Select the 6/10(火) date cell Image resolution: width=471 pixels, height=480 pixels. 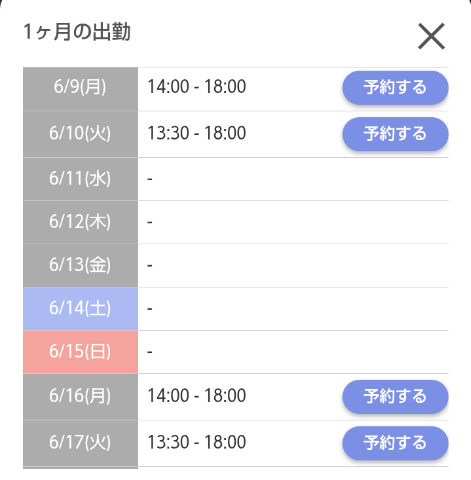point(80,134)
